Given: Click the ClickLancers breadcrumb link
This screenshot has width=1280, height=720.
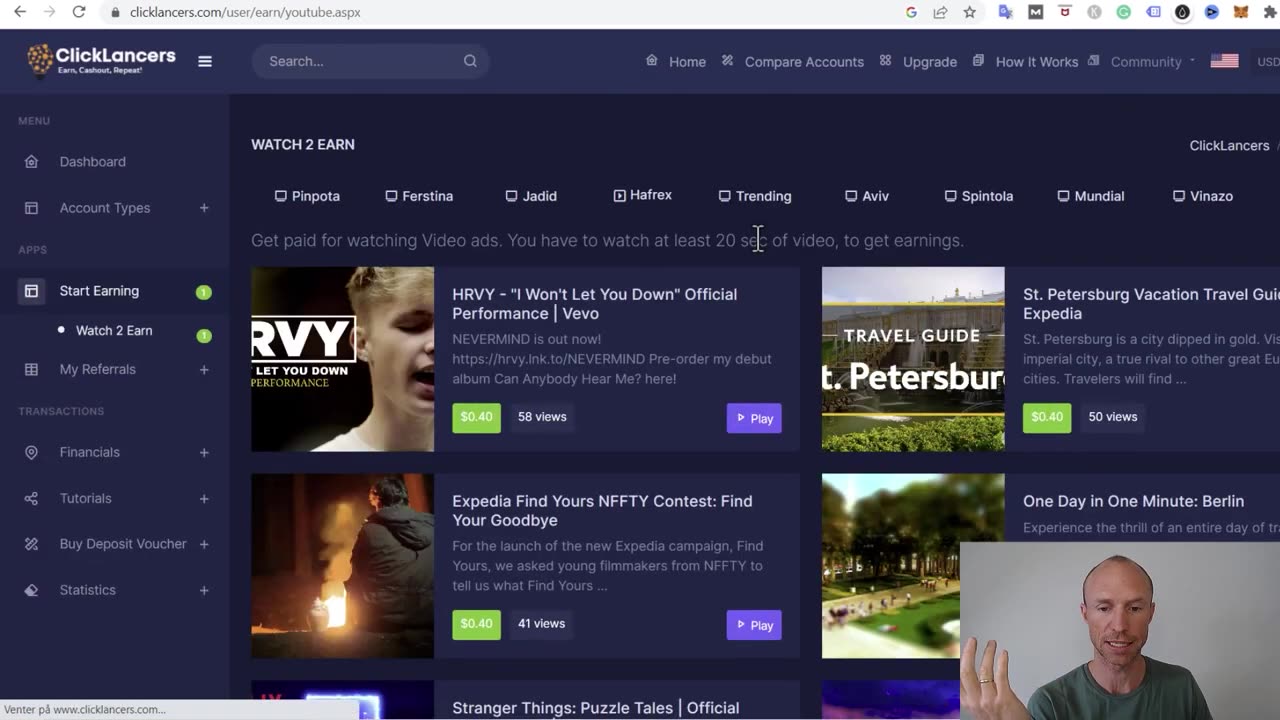Looking at the screenshot, I should 1229,145.
